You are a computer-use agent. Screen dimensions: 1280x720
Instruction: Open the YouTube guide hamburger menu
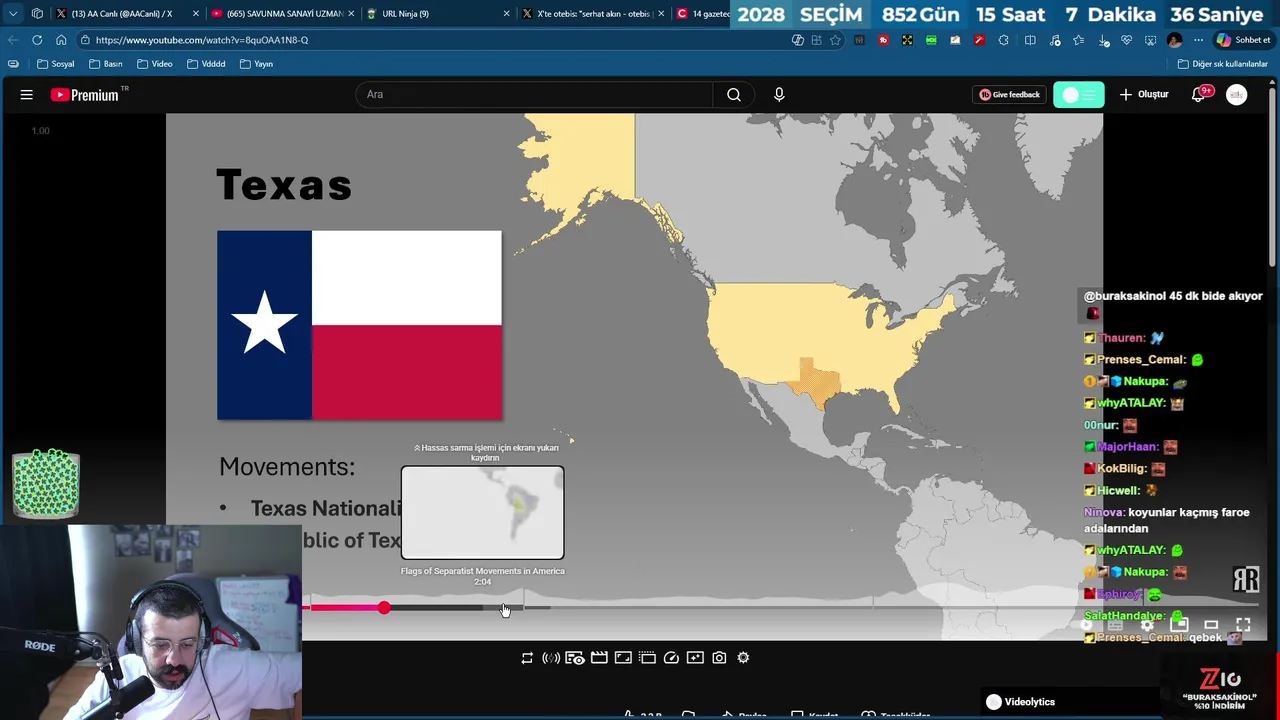click(27, 95)
